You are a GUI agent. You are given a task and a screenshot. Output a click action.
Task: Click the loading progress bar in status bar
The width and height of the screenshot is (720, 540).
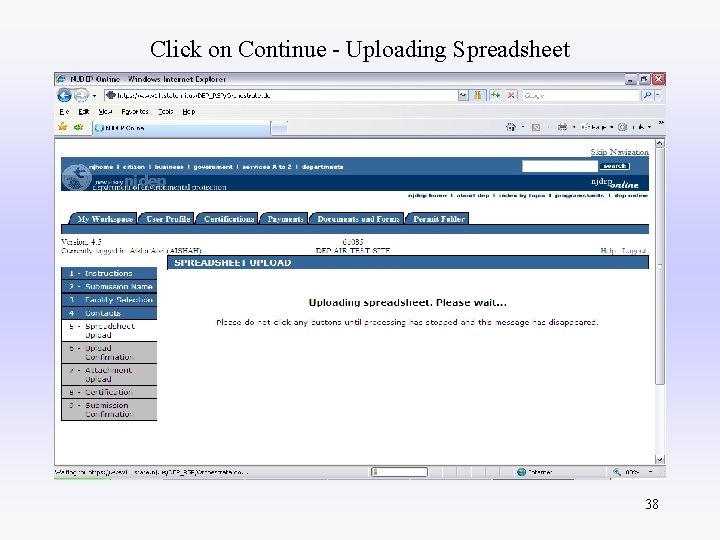point(399,472)
